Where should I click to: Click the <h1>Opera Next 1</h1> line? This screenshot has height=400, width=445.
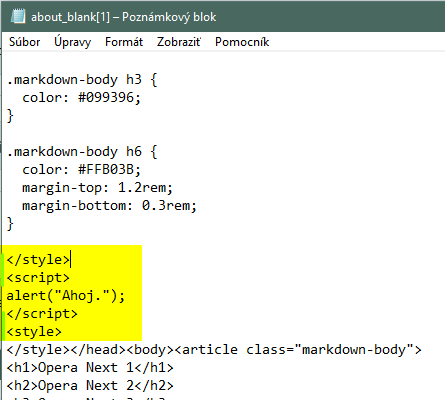coord(90,368)
